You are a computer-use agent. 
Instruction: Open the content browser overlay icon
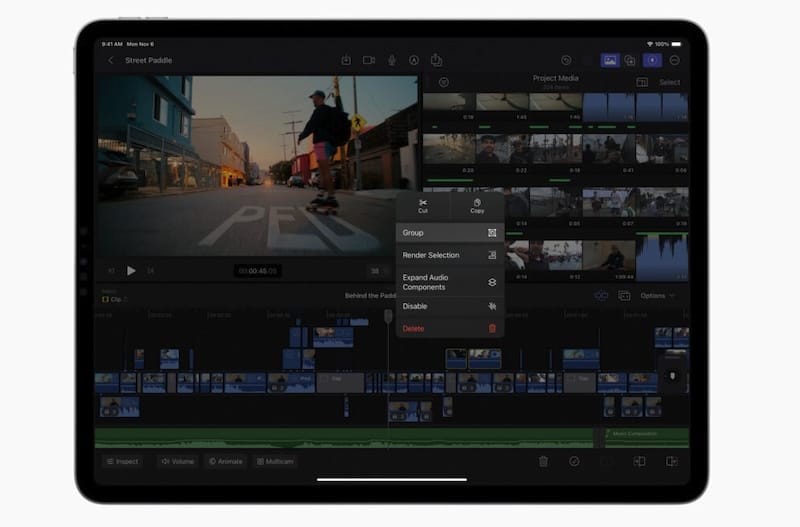(630, 60)
